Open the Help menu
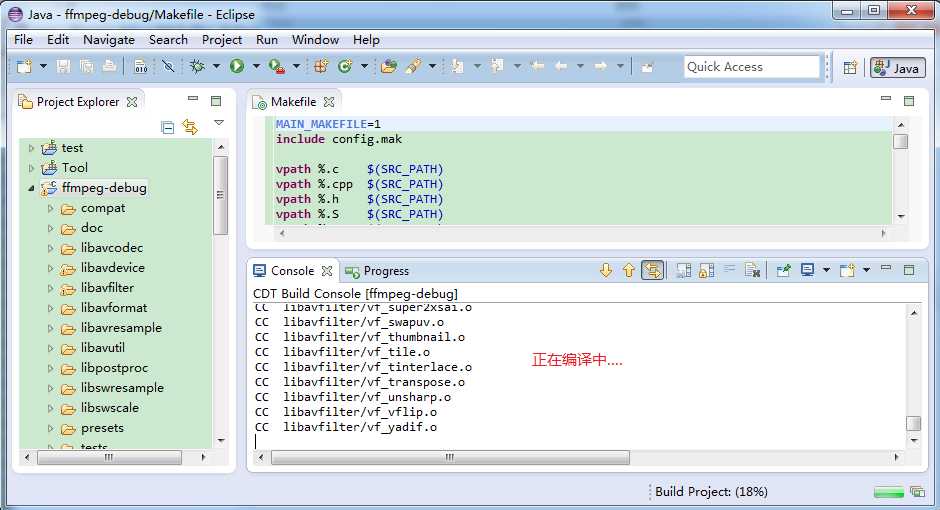940x510 pixels. (366, 40)
